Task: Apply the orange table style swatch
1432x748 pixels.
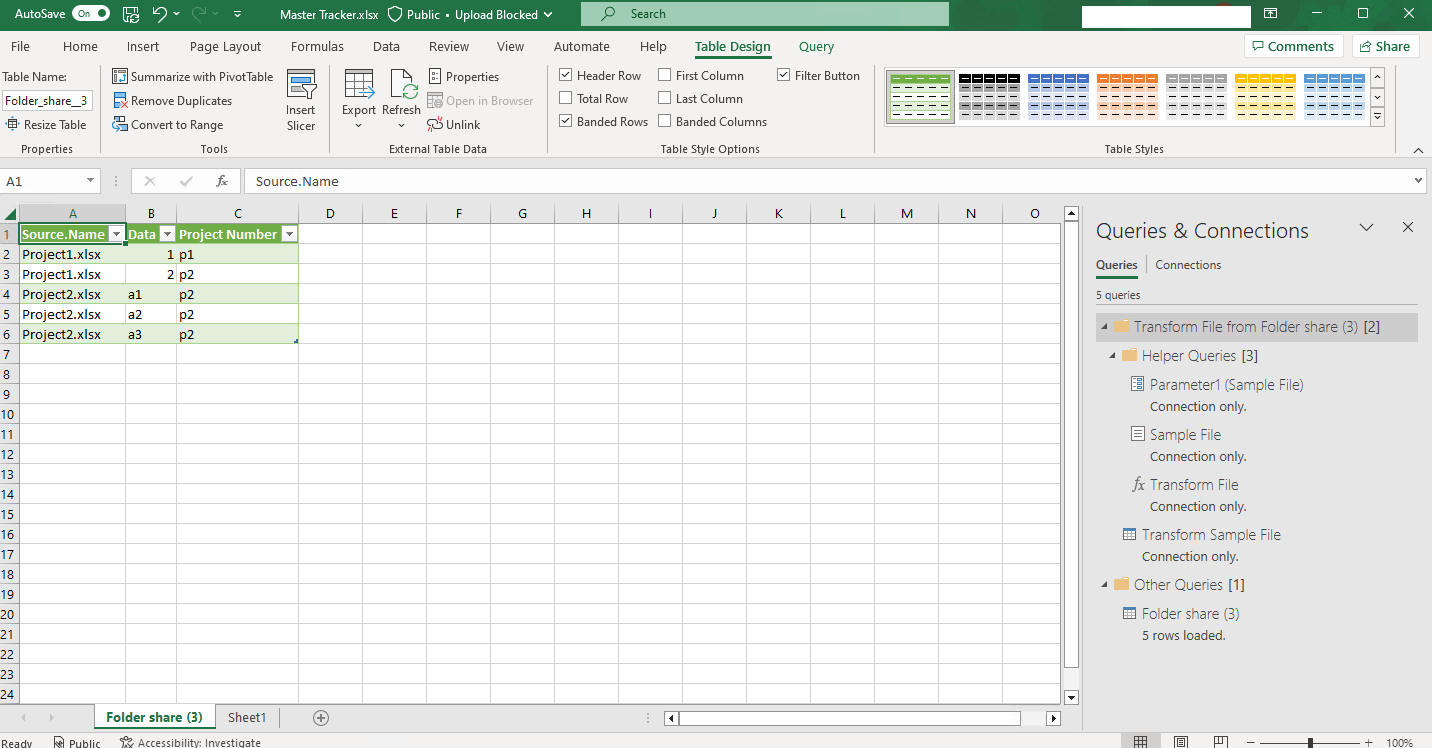Action: [x=1127, y=97]
